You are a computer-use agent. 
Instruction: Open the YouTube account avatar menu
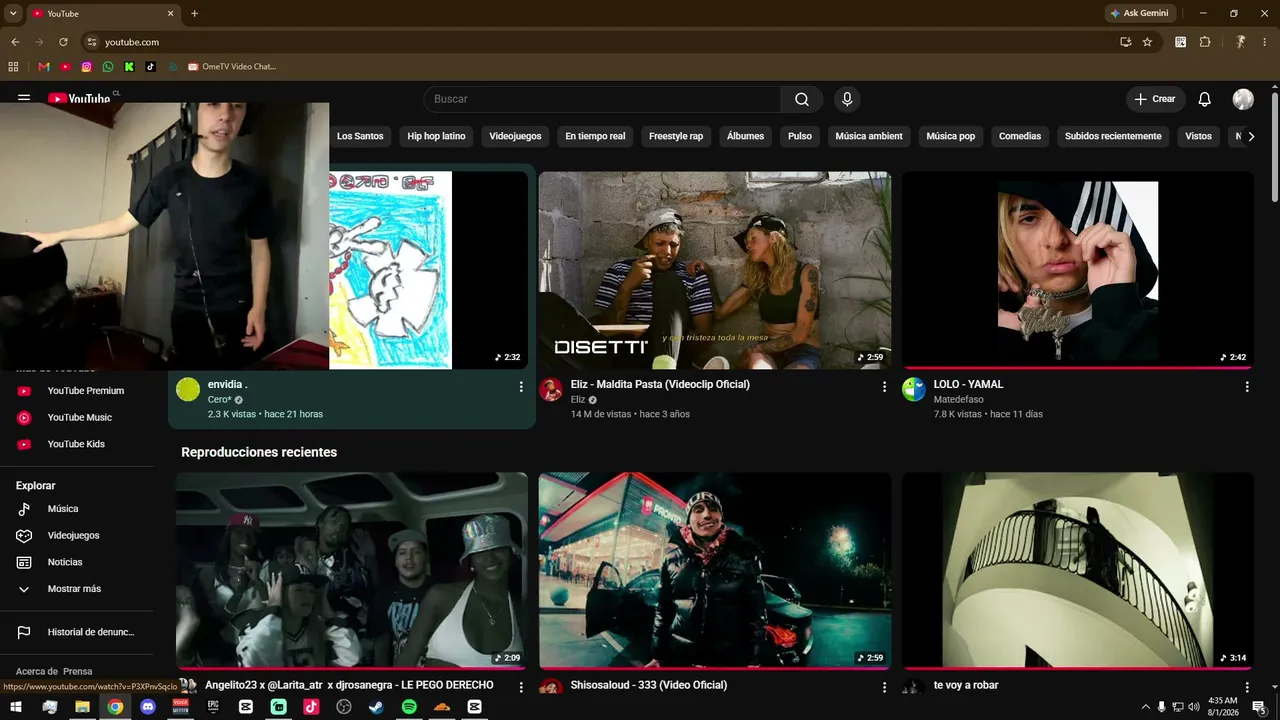coord(1243,99)
